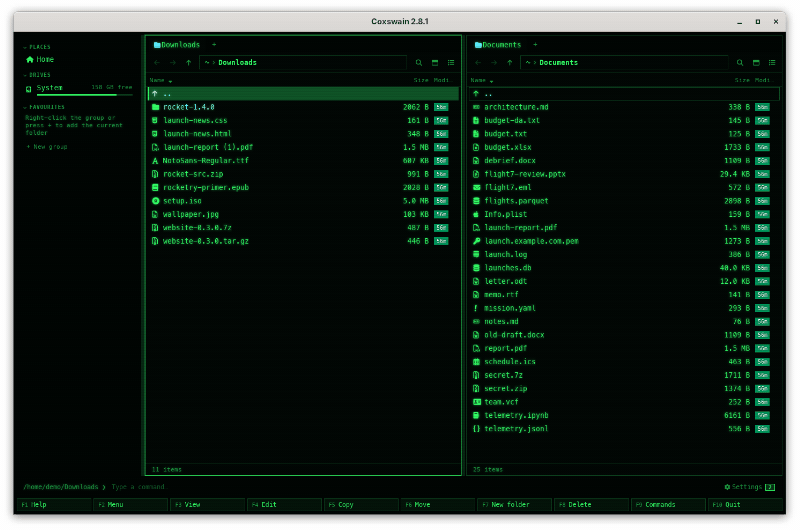
Task: Sort Downloads pane by Modified column
Action: pyautogui.click(x=442, y=81)
